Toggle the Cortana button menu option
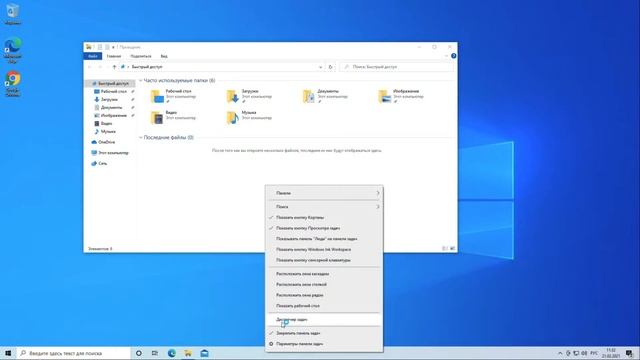The width and height of the screenshot is (640, 360). pos(324,218)
